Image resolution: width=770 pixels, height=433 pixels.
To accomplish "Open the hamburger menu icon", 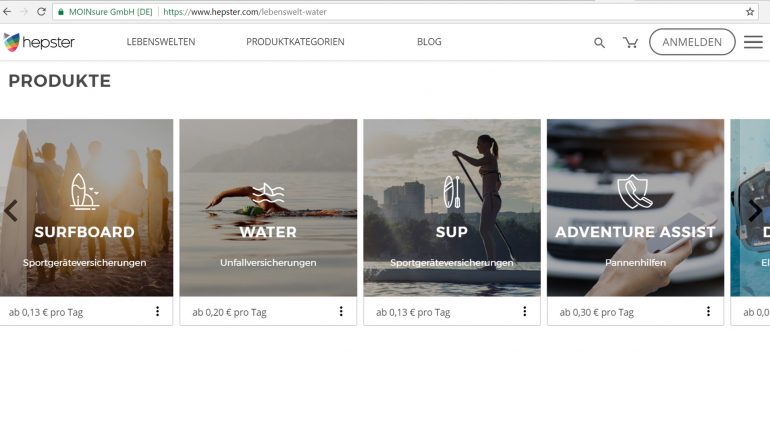I will (x=753, y=42).
